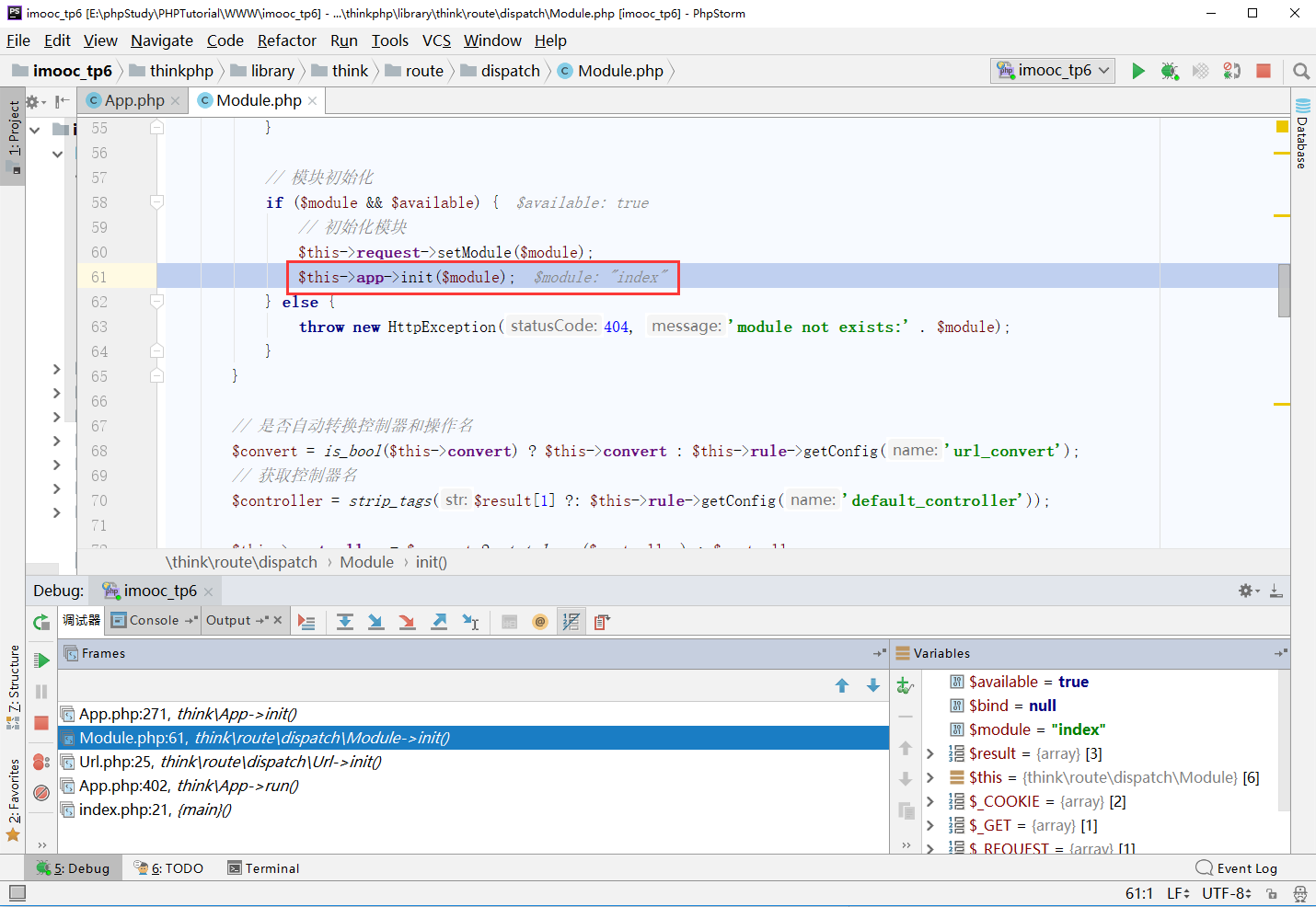
Task: Open the Terminal tool window
Action: pyautogui.click(x=263, y=868)
